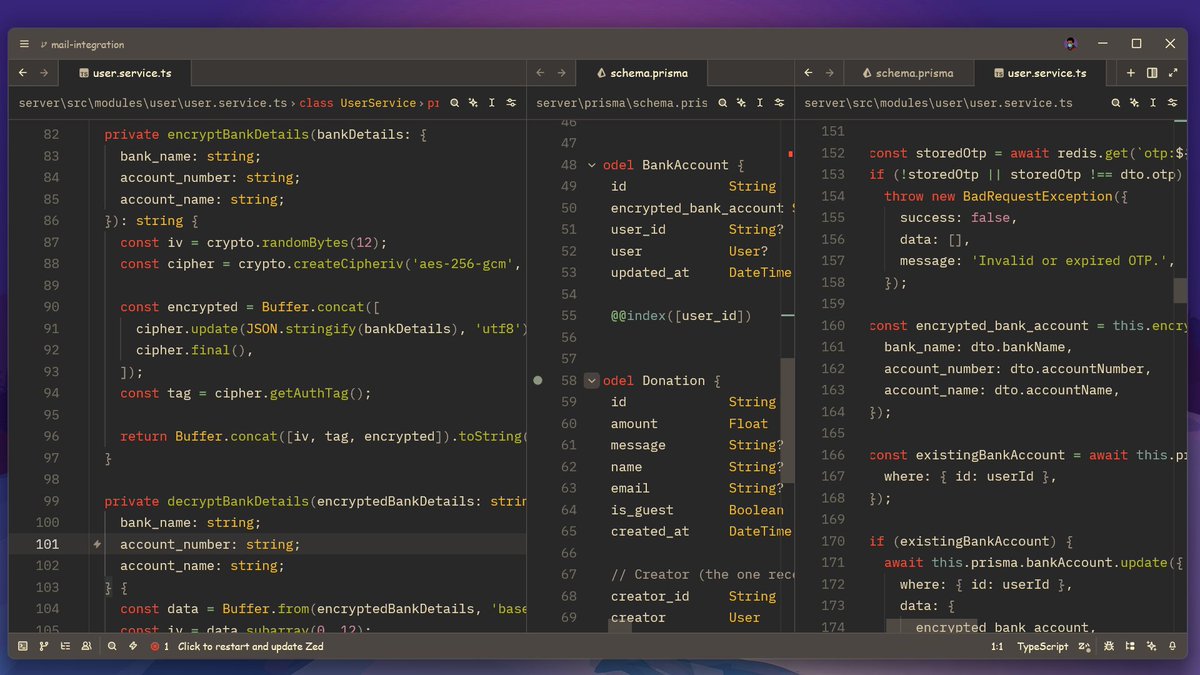Click the lightning icon in status bar

click(133, 647)
